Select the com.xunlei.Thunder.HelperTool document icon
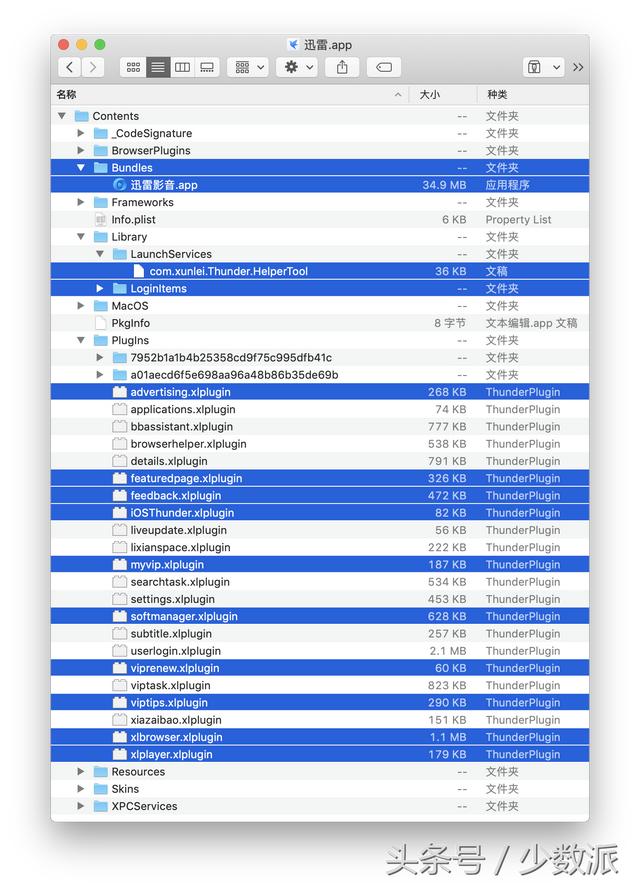 pos(138,271)
